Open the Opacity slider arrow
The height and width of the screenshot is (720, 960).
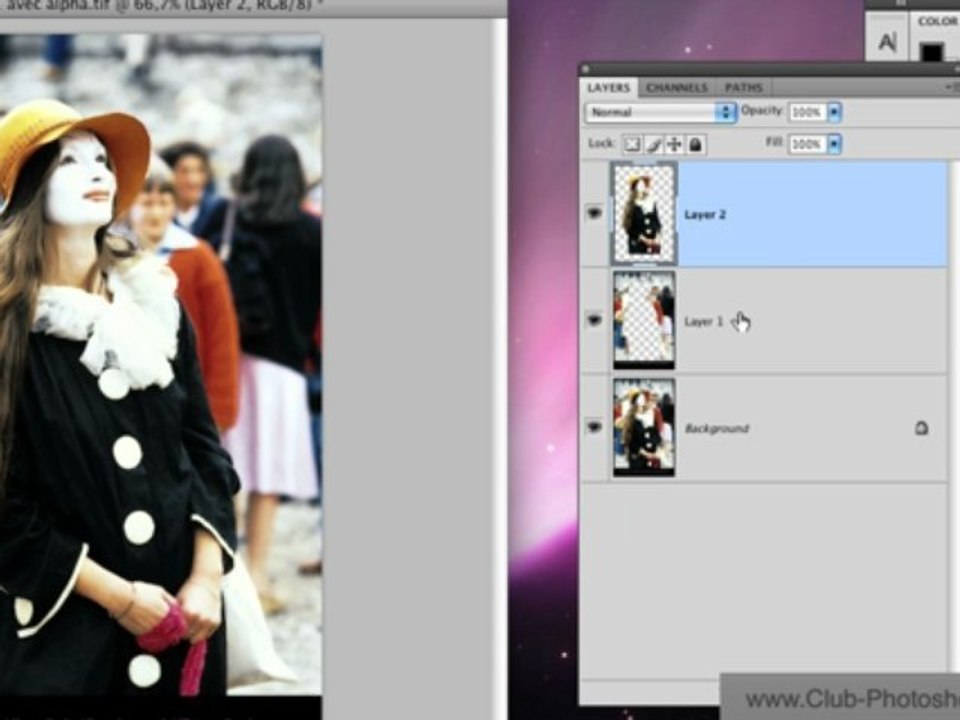click(834, 112)
